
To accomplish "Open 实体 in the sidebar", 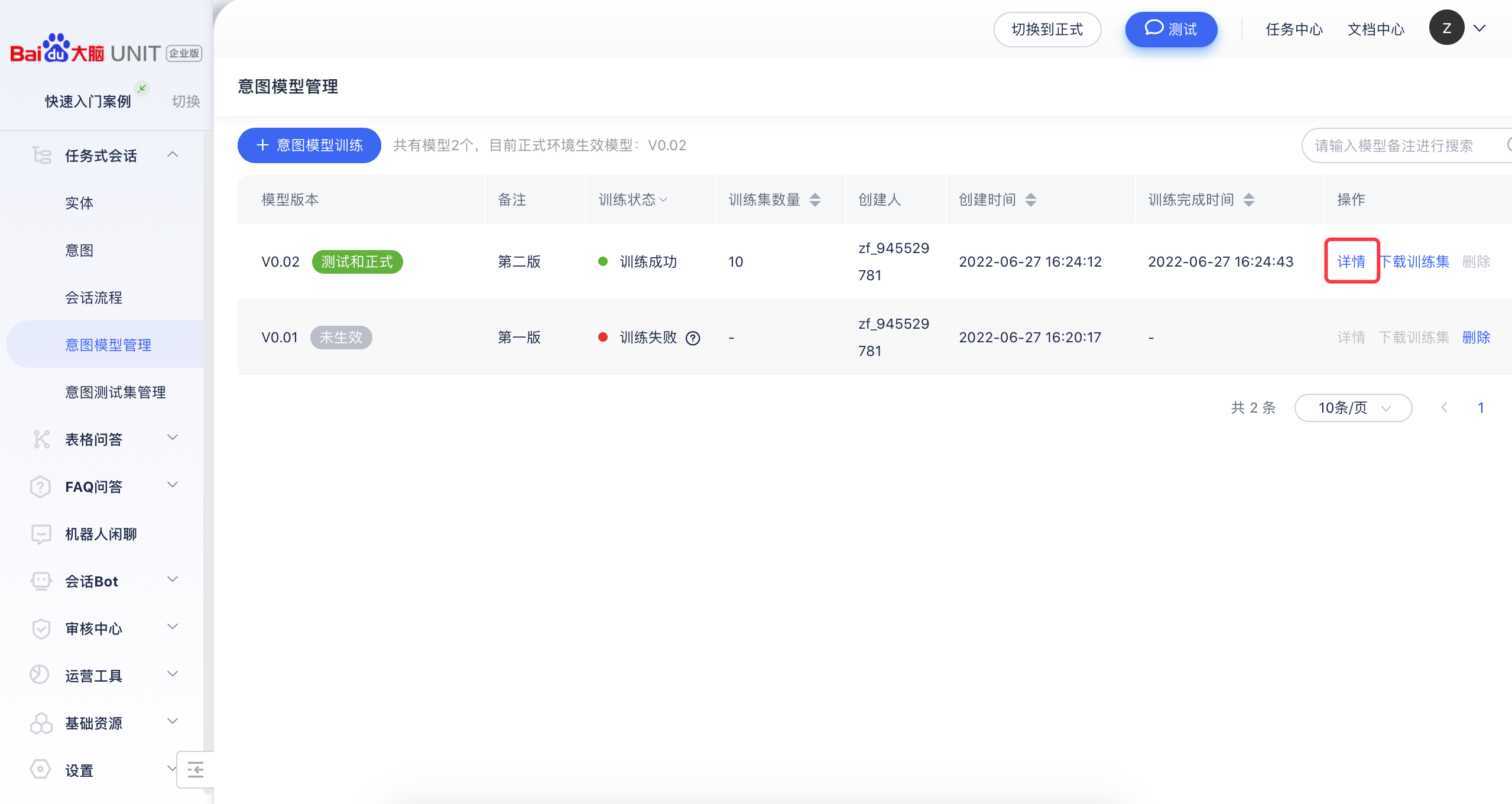I will tap(79, 203).
